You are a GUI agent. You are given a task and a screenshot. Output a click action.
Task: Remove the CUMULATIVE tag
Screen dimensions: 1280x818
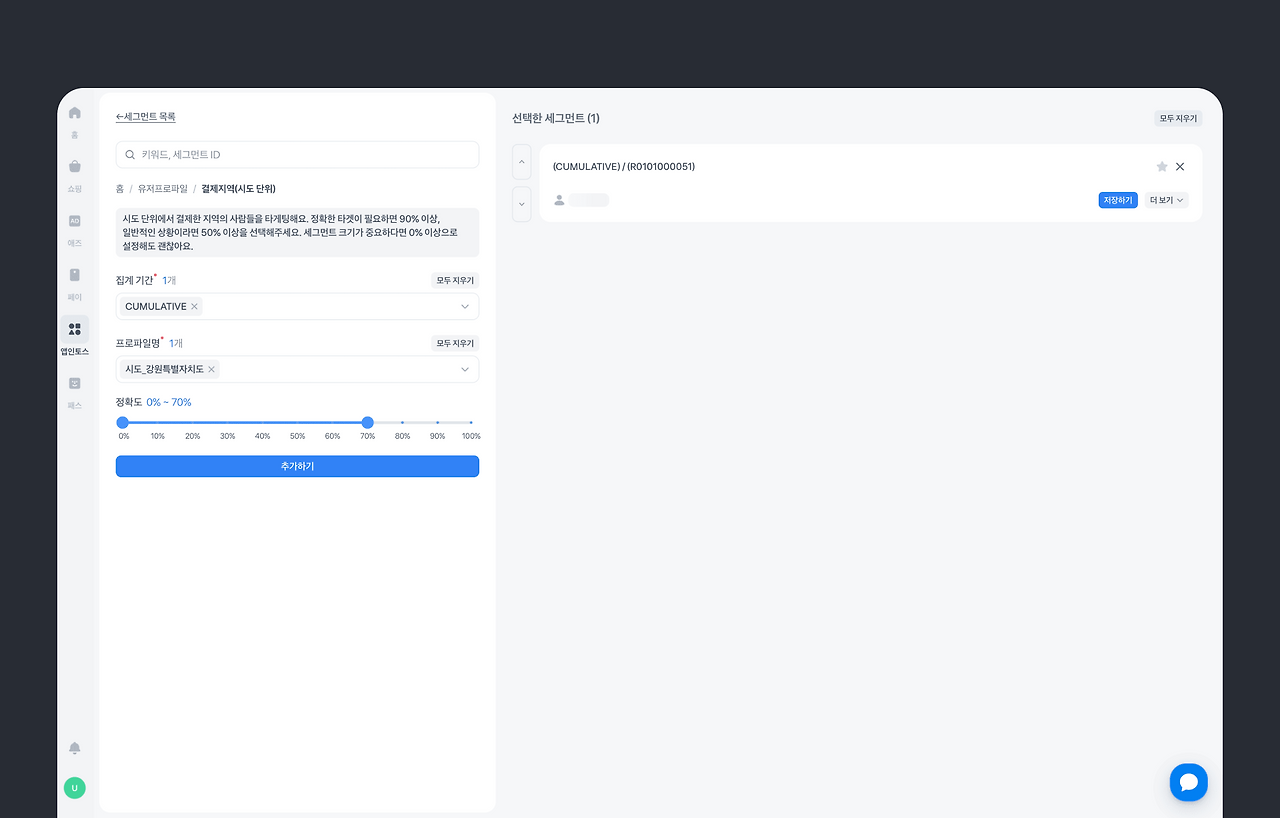(x=194, y=306)
